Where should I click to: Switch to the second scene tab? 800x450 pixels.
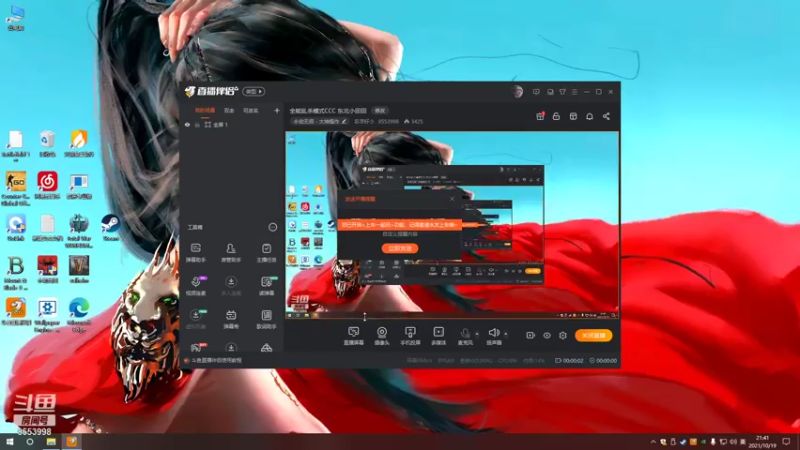(229, 110)
